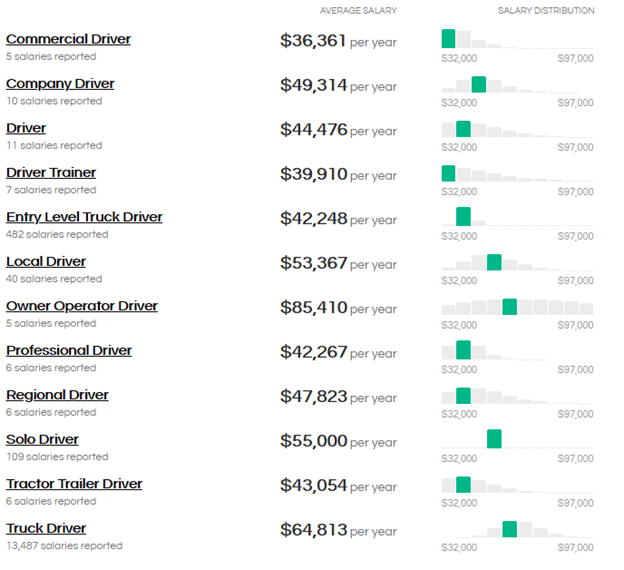Click the $85,410 average salary figure
The height and width of the screenshot is (570, 624).
(314, 307)
